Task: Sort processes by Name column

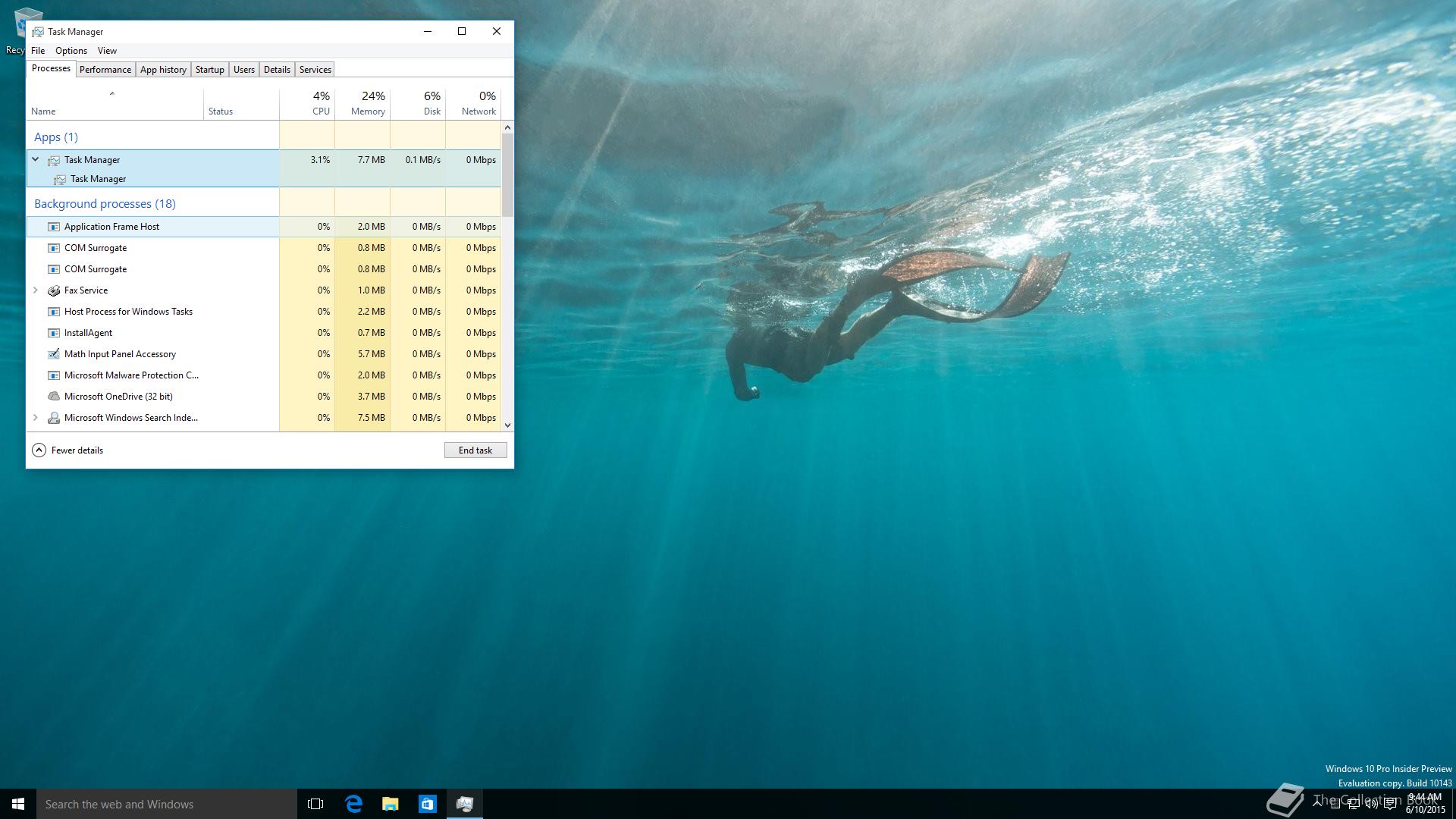Action: pyautogui.click(x=115, y=105)
